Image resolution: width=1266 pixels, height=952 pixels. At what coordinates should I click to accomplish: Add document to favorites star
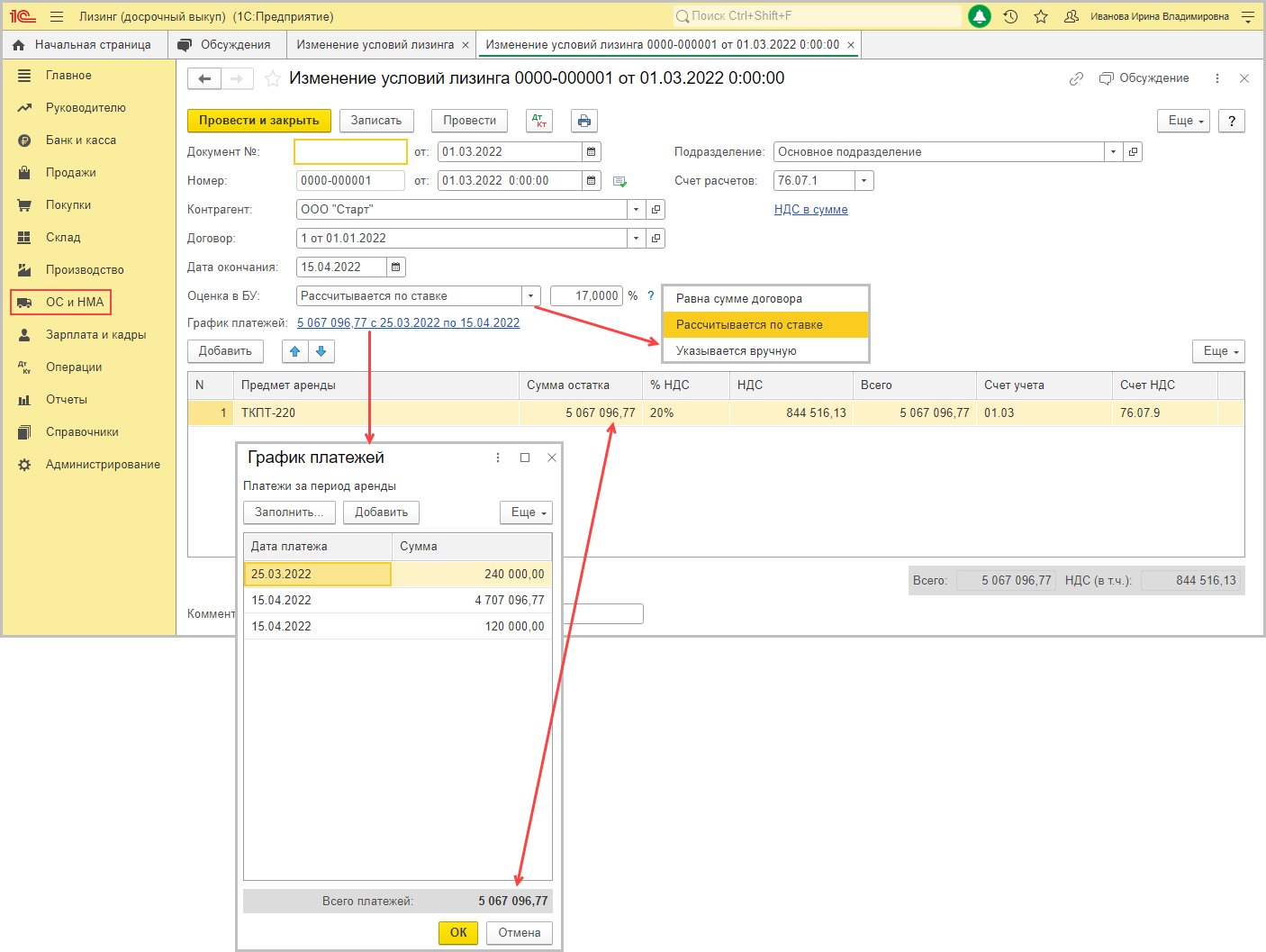click(x=272, y=79)
